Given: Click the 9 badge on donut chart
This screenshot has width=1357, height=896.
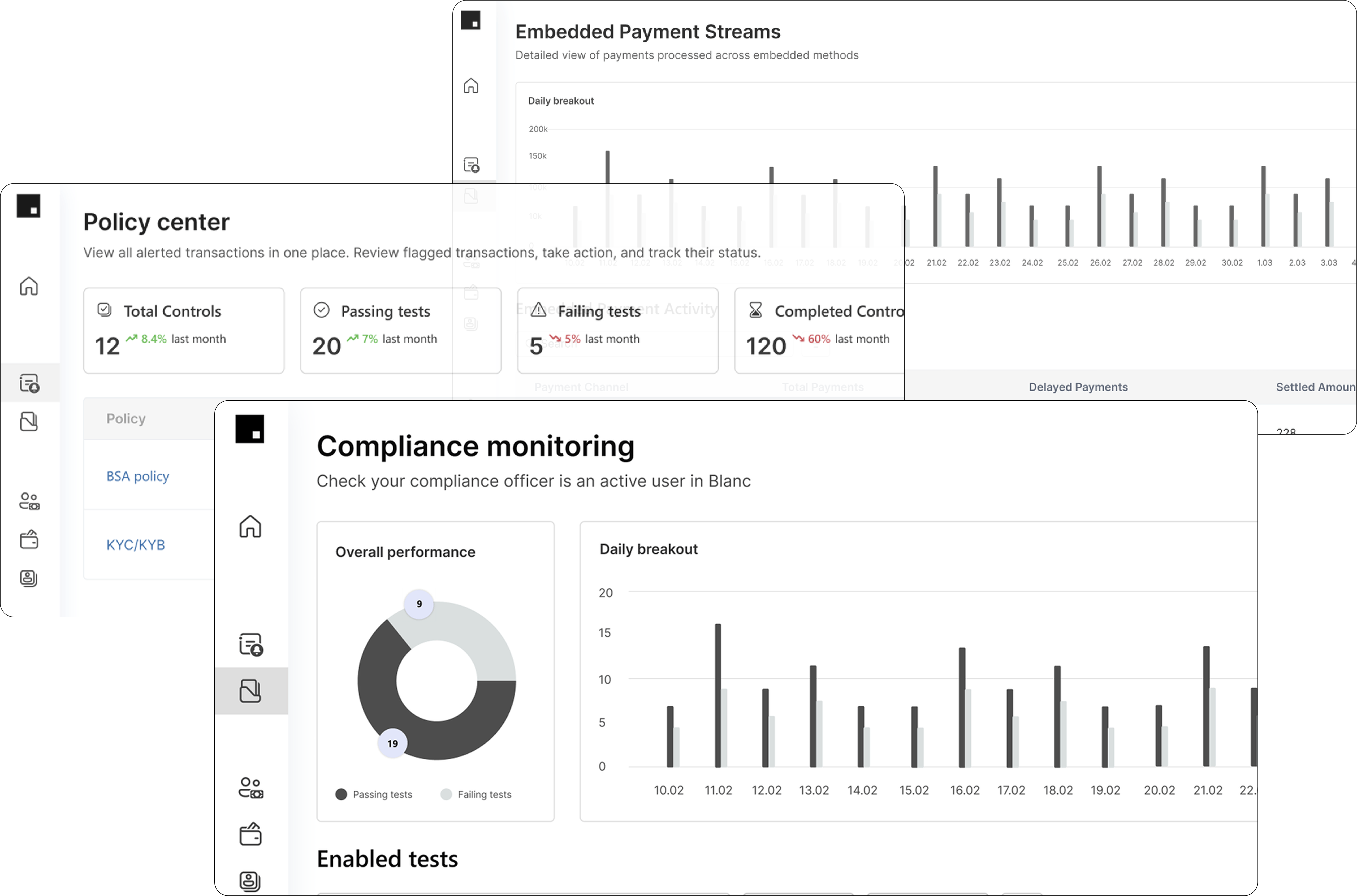Looking at the screenshot, I should (x=419, y=604).
